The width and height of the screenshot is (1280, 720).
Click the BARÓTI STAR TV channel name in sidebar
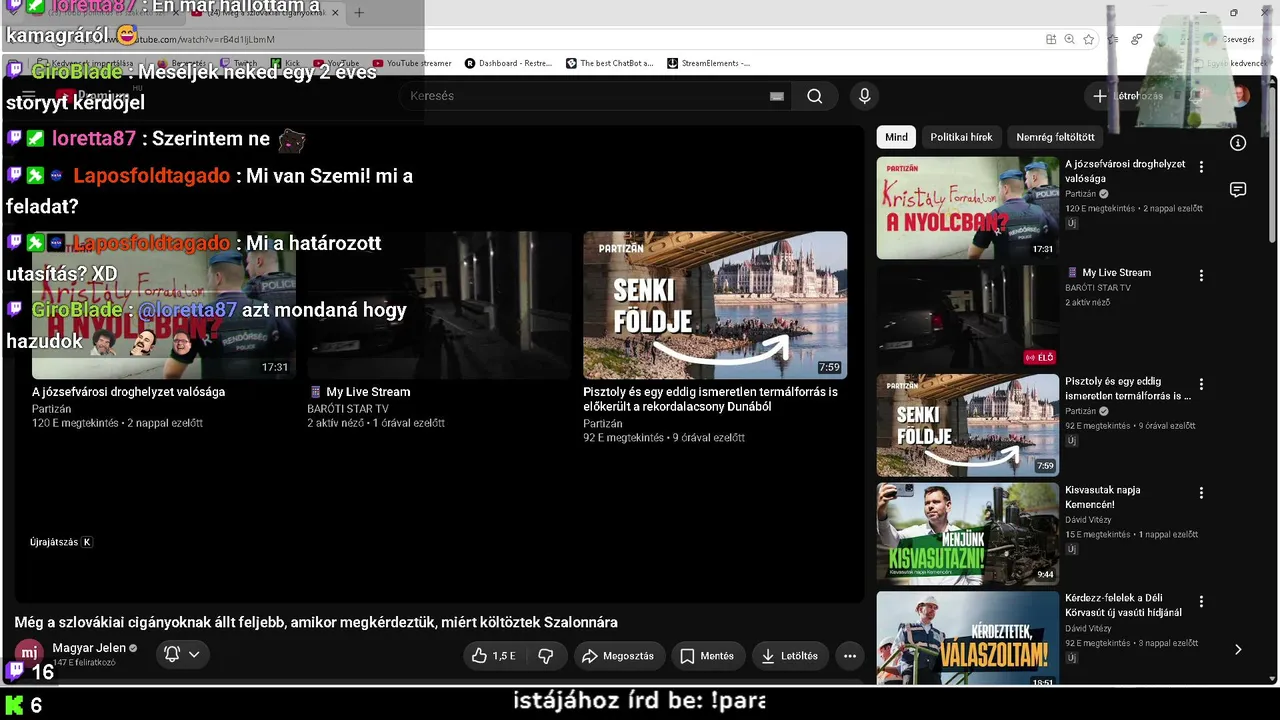(x=1098, y=288)
